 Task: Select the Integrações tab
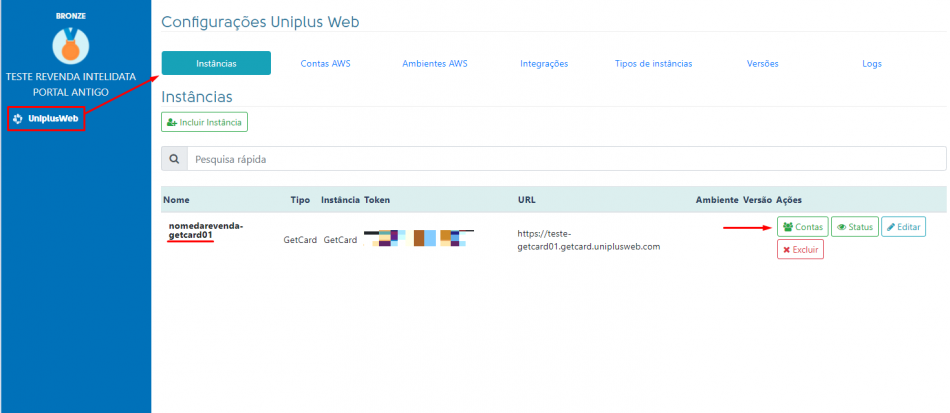[x=544, y=63]
